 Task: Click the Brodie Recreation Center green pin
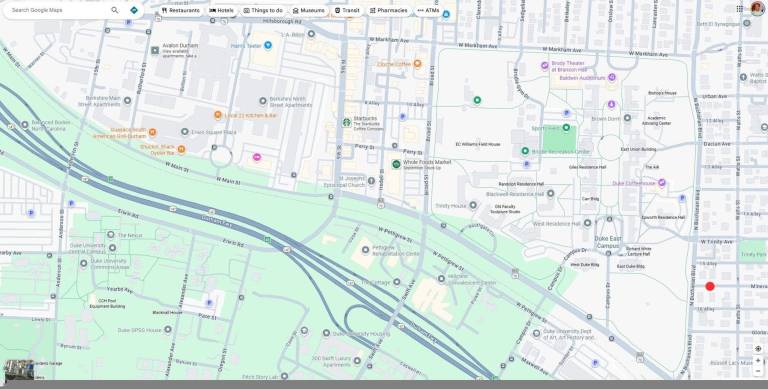click(x=525, y=151)
